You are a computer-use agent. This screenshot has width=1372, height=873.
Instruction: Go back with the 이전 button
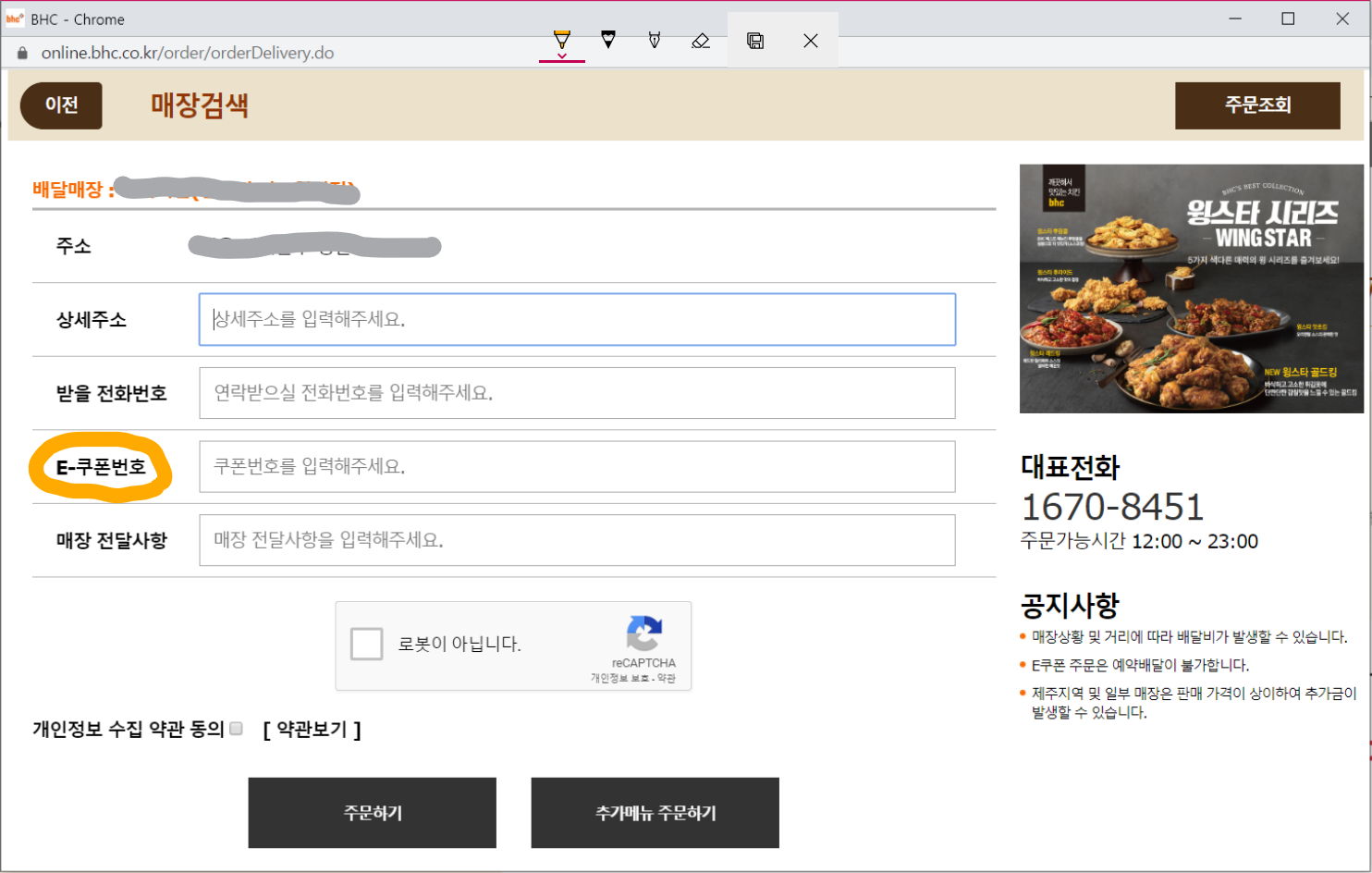61,105
